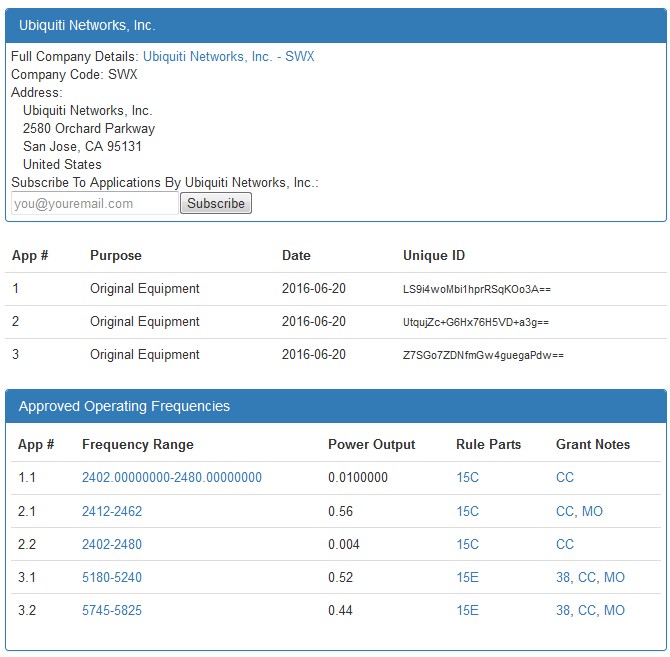Click the Power Output column header
The image size is (670, 657).
(372, 444)
